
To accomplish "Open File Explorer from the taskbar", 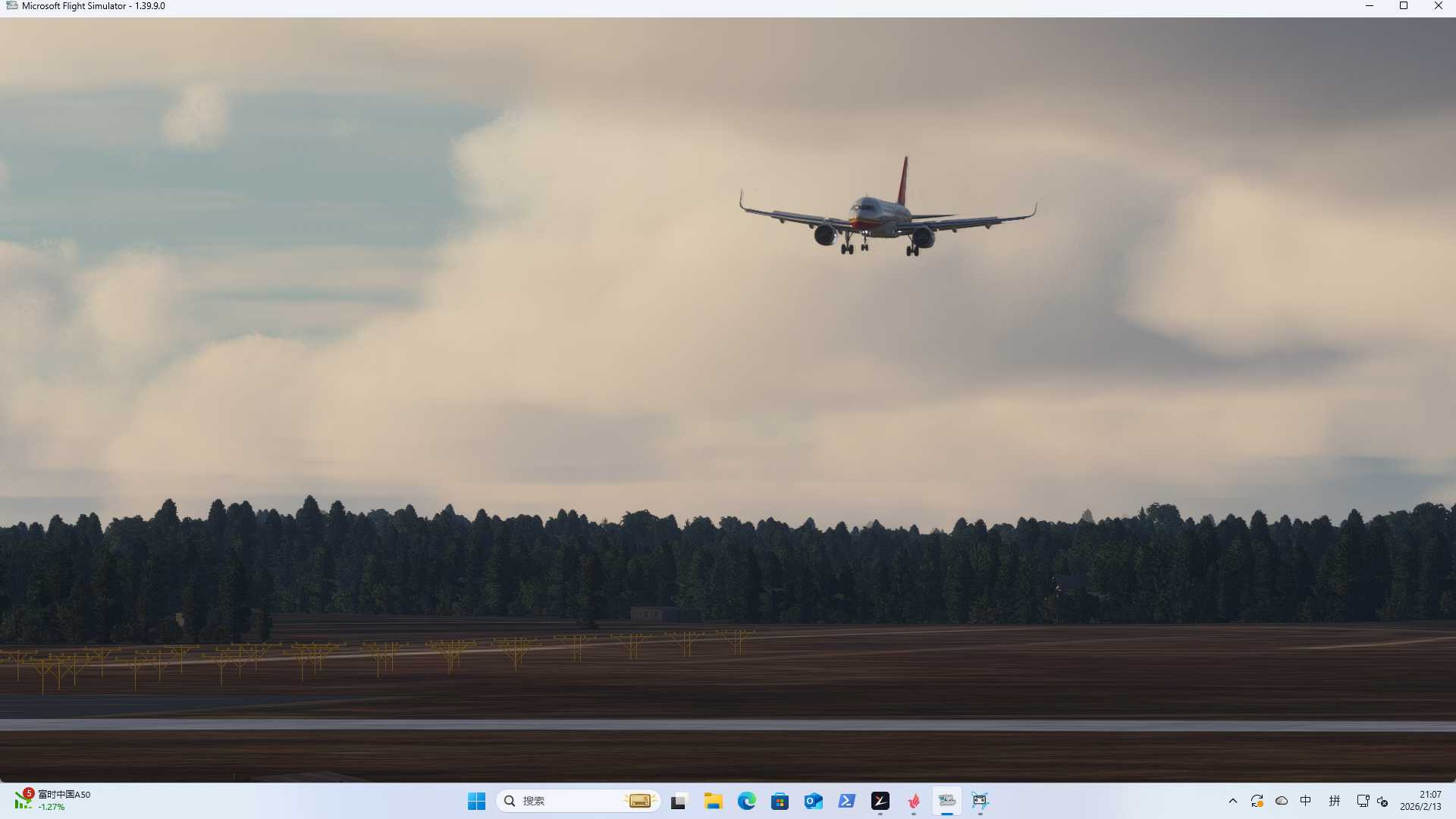I will click(713, 801).
